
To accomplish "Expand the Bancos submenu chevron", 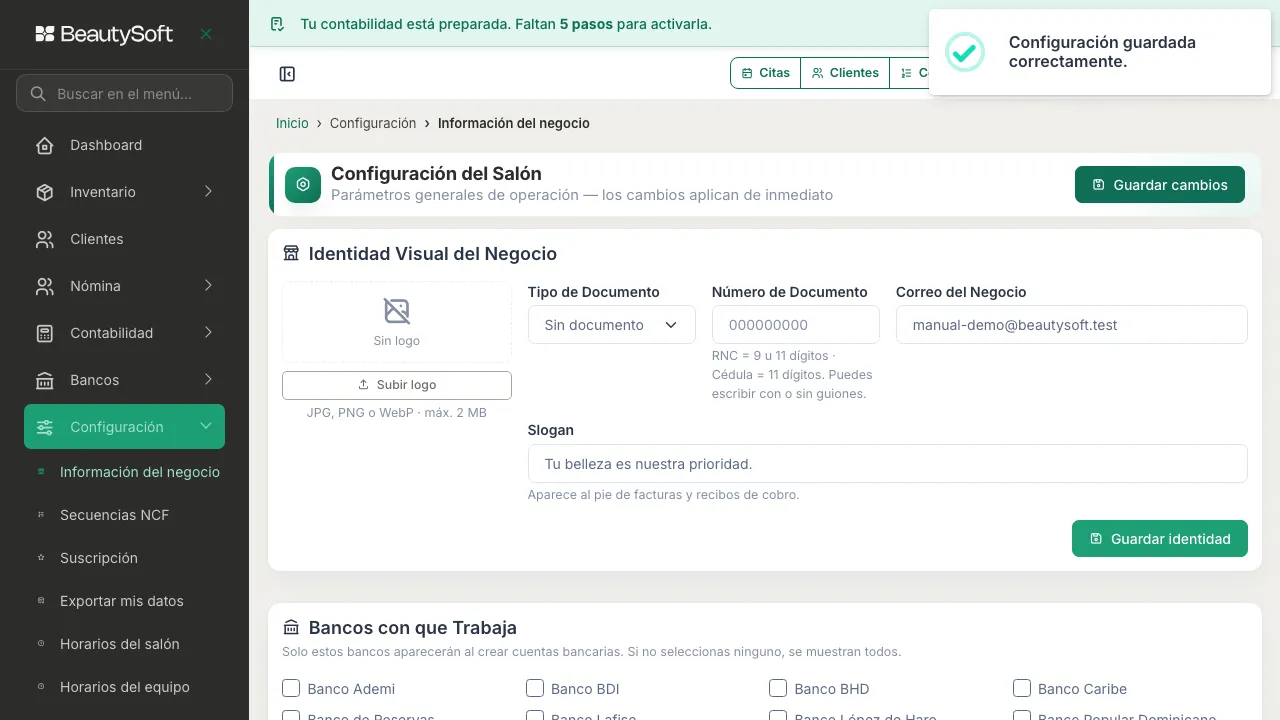I will tap(208, 379).
